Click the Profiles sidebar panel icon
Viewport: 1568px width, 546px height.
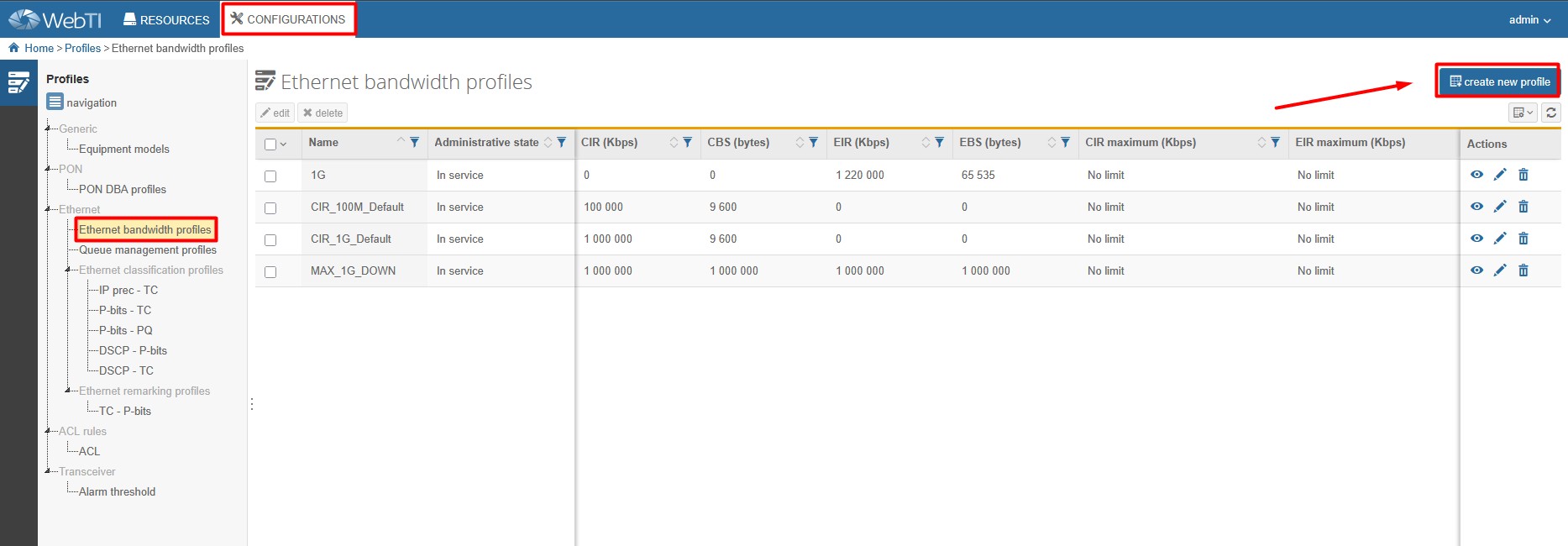point(18,82)
